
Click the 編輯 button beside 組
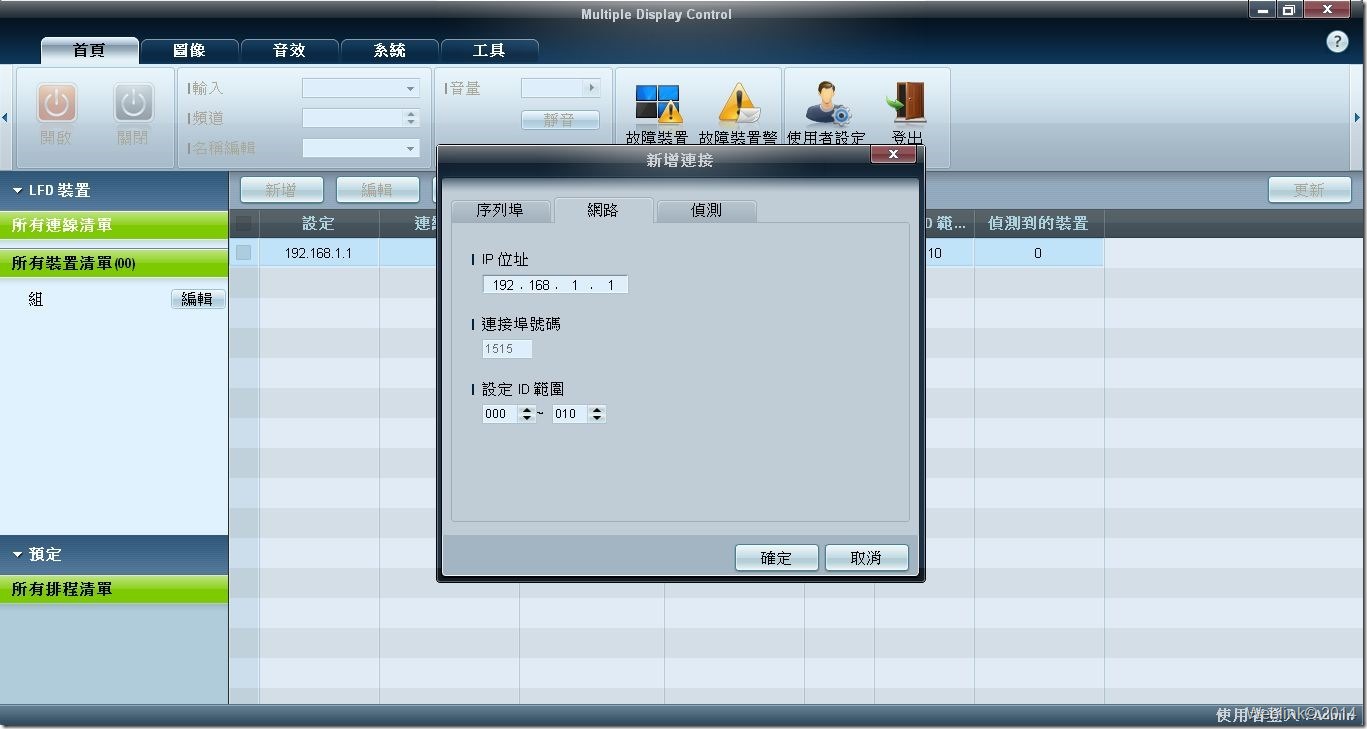[198, 299]
